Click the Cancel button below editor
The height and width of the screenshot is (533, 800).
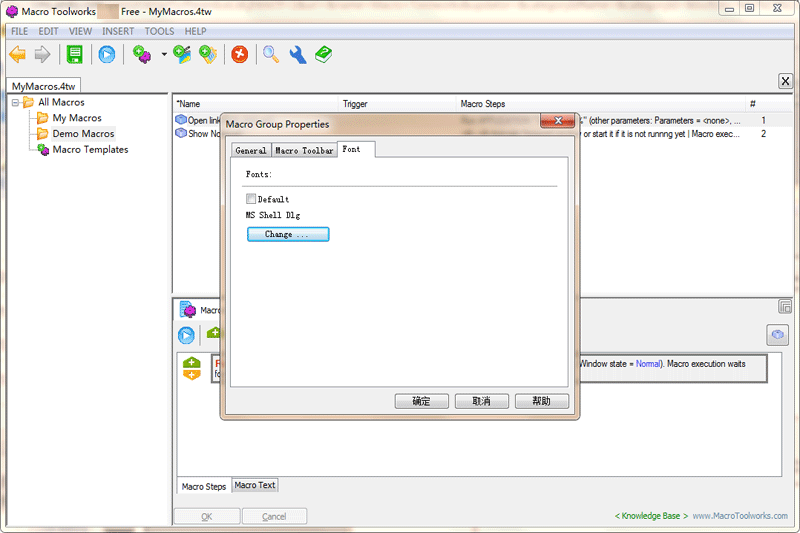(274, 516)
